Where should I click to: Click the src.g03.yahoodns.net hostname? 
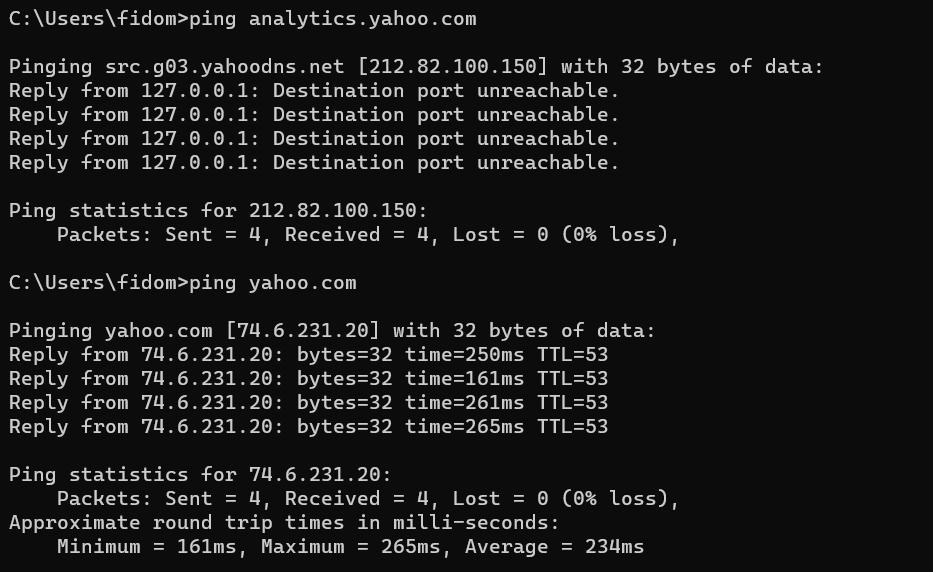click(x=224, y=67)
